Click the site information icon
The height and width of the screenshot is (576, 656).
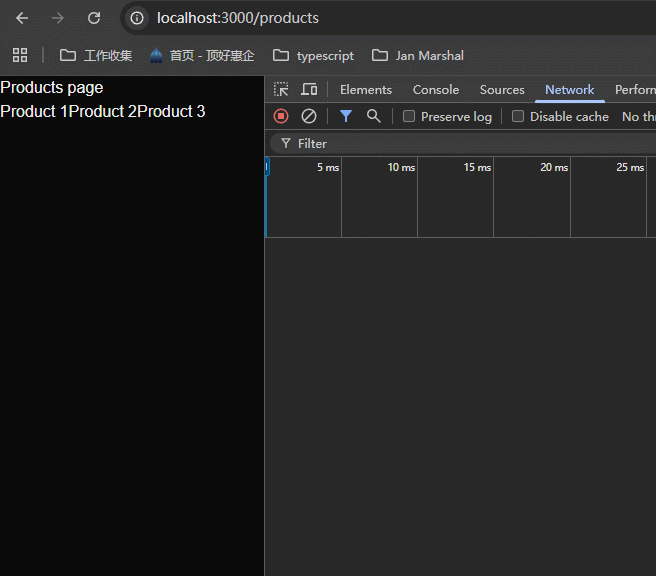coord(138,18)
